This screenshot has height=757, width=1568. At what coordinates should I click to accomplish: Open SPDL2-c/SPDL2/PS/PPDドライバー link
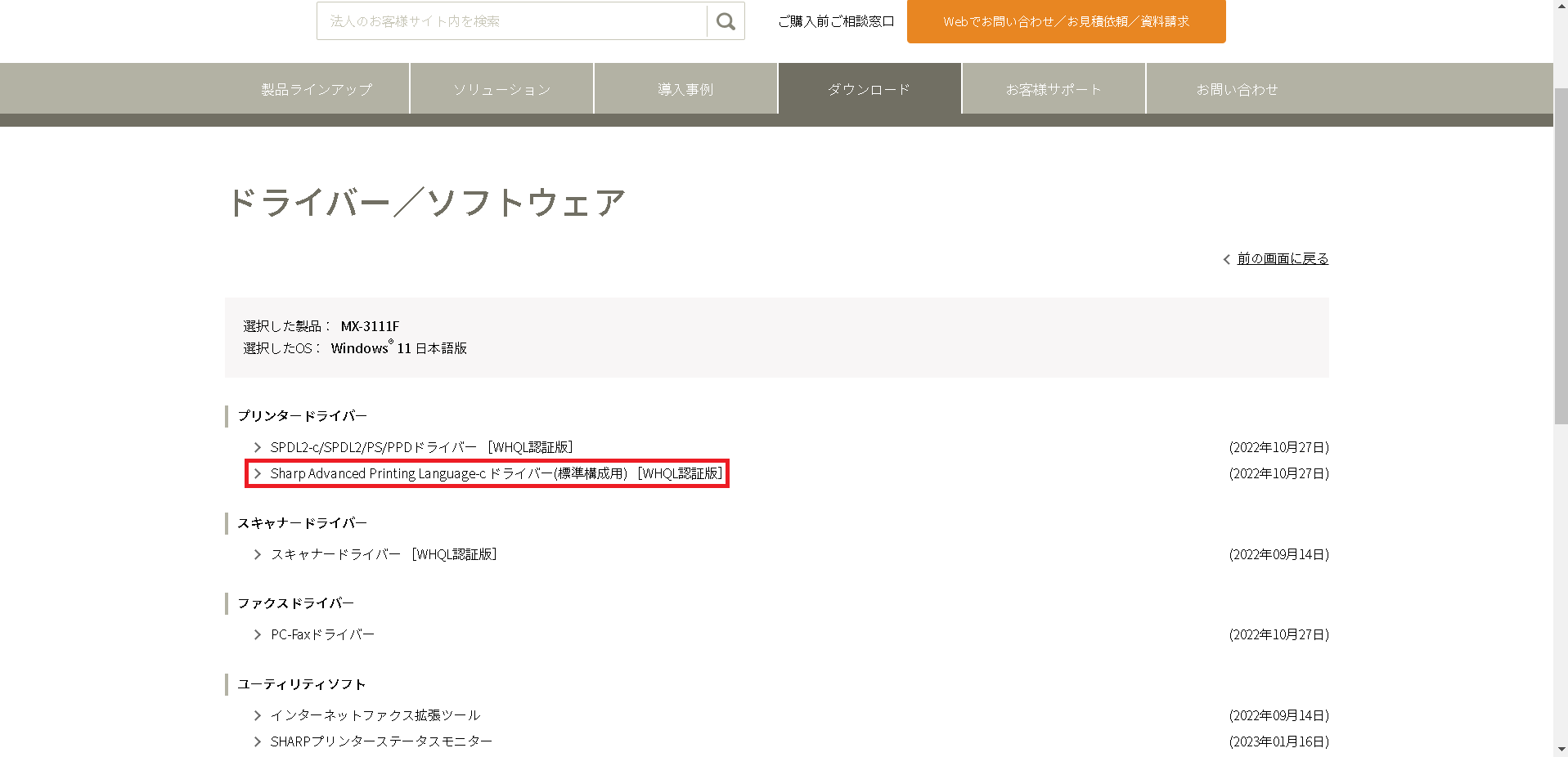[x=421, y=447]
